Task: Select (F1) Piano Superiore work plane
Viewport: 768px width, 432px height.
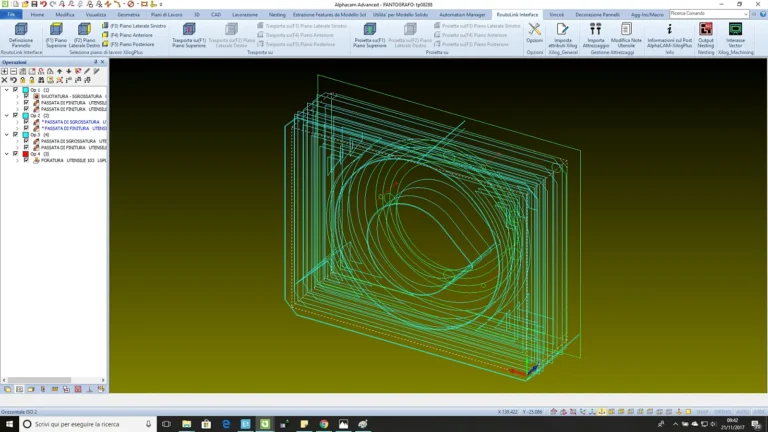Action: coord(56,34)
